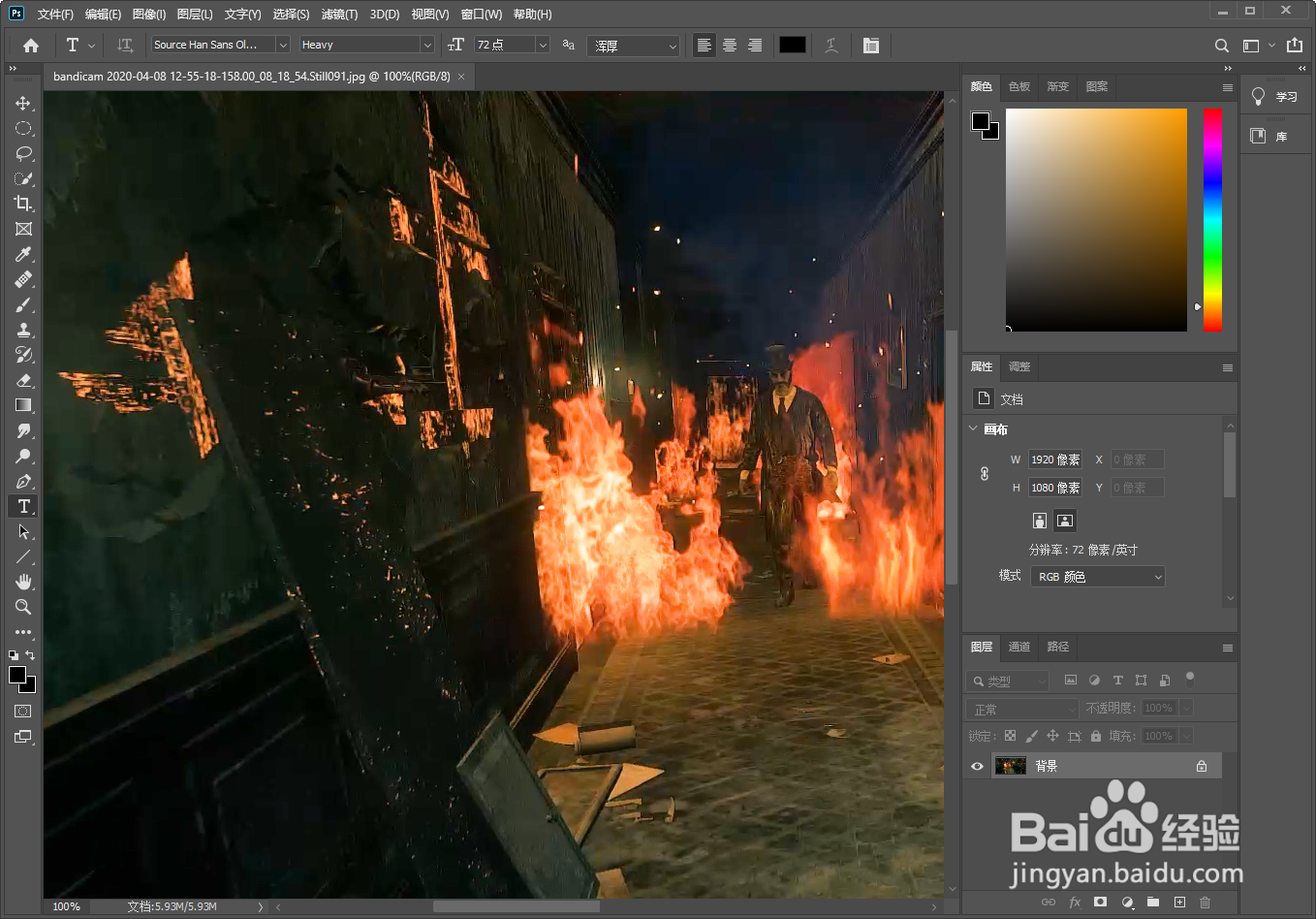Image resolution: width=1316 pixels, height=919 pixels.
Task: Pick a color in the color field
Action: click(1096, 220)
